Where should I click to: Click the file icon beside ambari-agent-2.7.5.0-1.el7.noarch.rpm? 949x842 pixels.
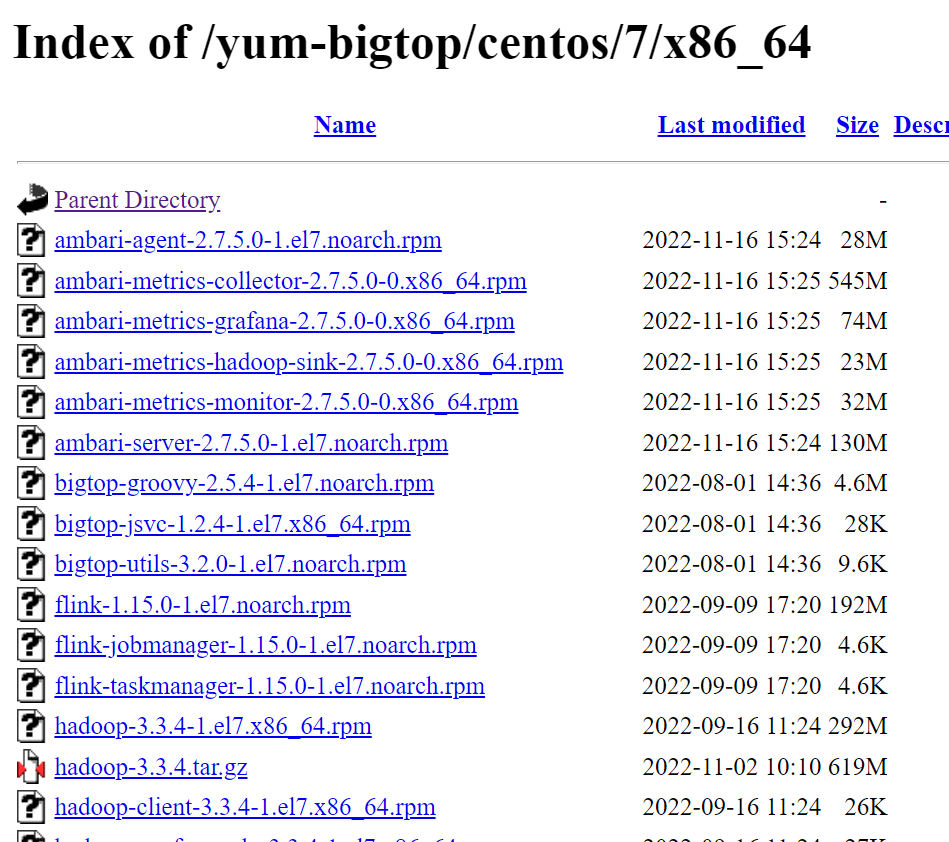[x=31, y=240]
